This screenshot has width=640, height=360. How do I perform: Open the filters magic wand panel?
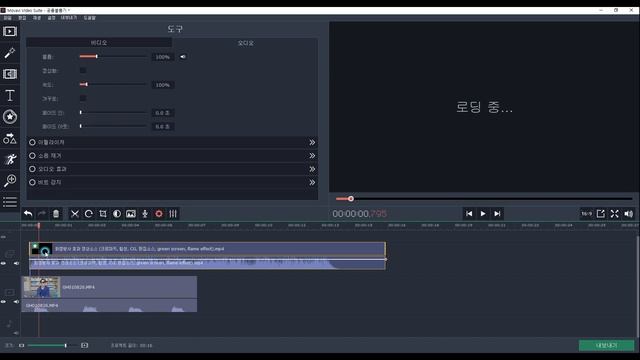pos(10,53)
